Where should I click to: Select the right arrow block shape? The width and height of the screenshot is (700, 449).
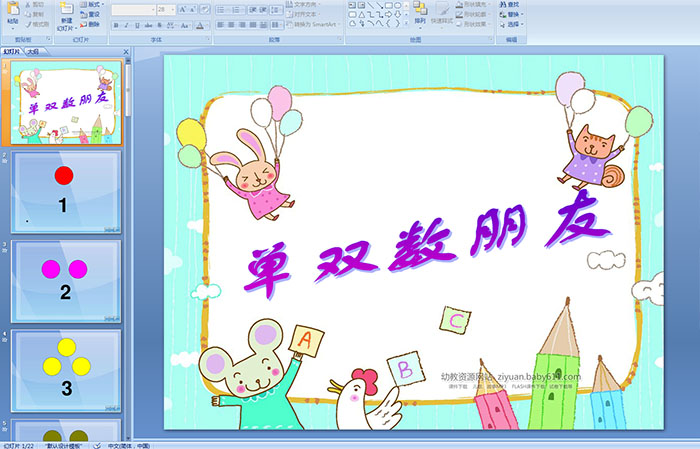point(388,15)
